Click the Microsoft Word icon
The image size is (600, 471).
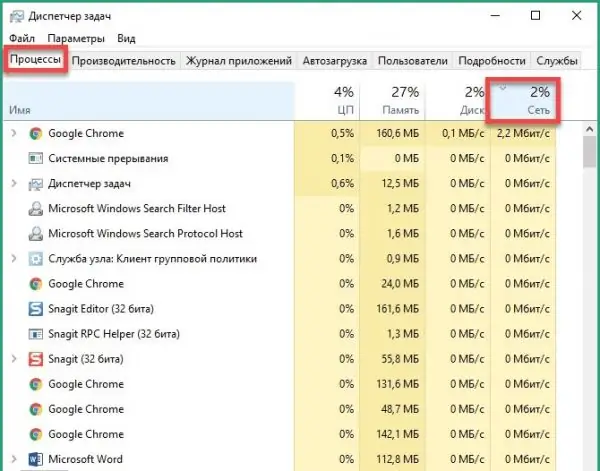tap(36, 459)
